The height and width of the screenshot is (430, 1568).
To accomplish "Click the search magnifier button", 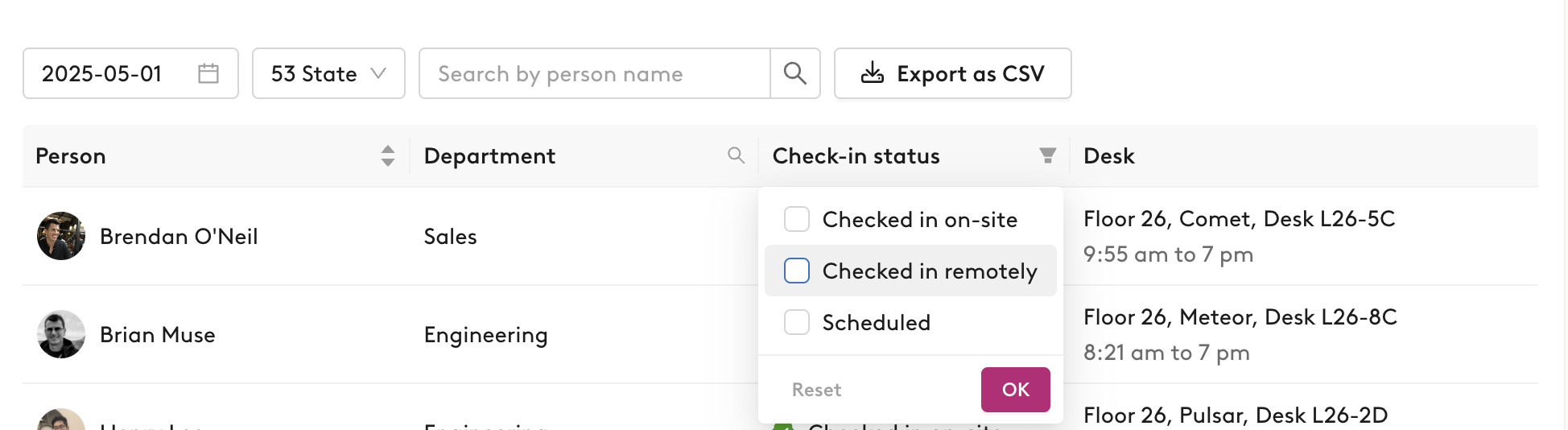I will click(795, 73).
